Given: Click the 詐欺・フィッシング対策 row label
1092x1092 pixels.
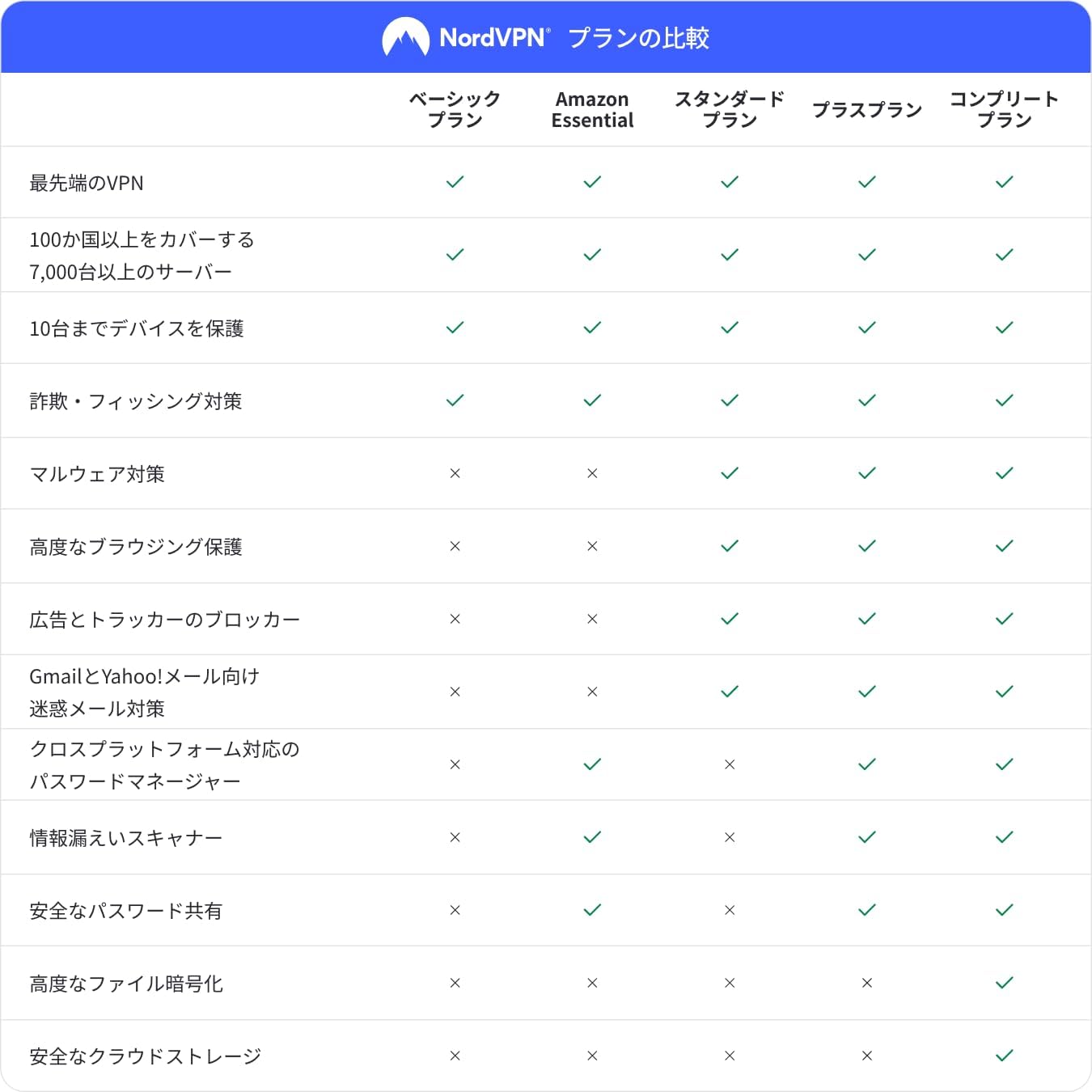Looking at the screenshot, I should point(136,401).
